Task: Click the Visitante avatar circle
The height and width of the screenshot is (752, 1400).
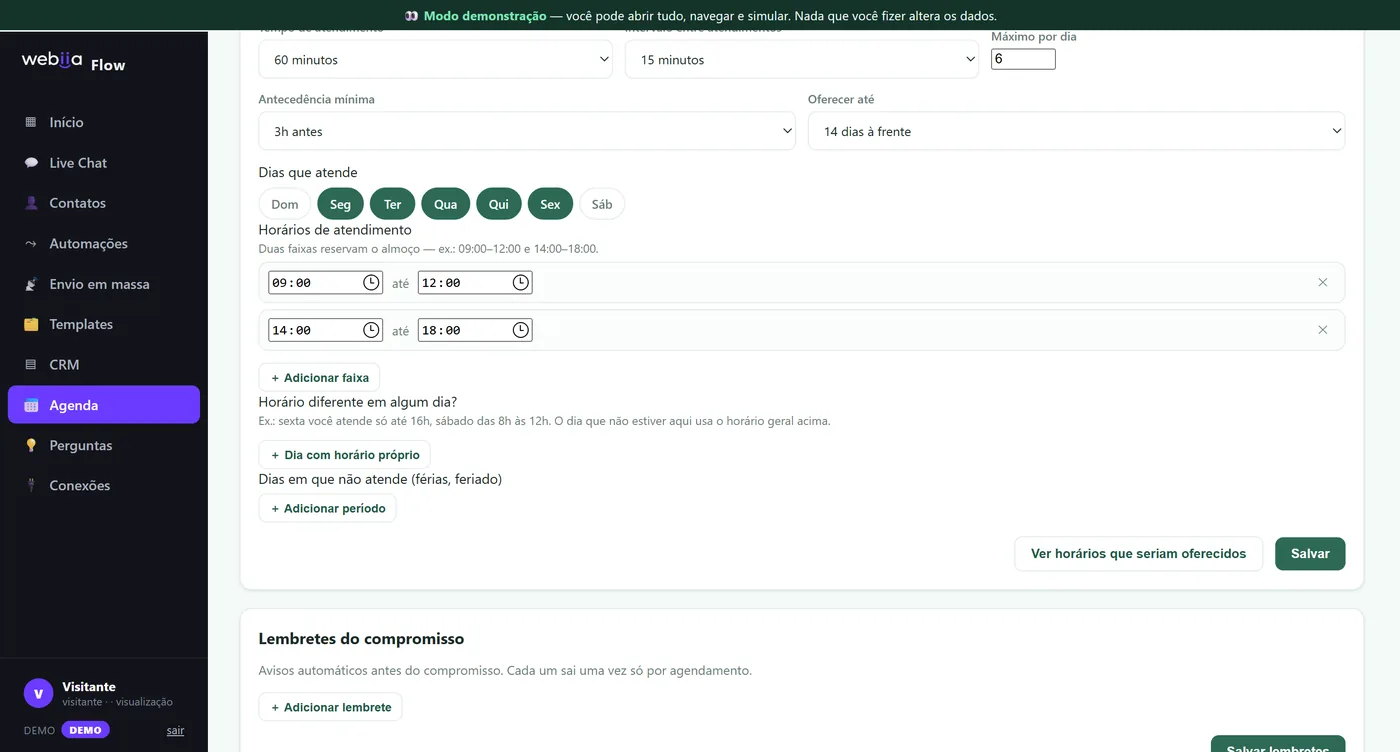Action: point(38,693)
